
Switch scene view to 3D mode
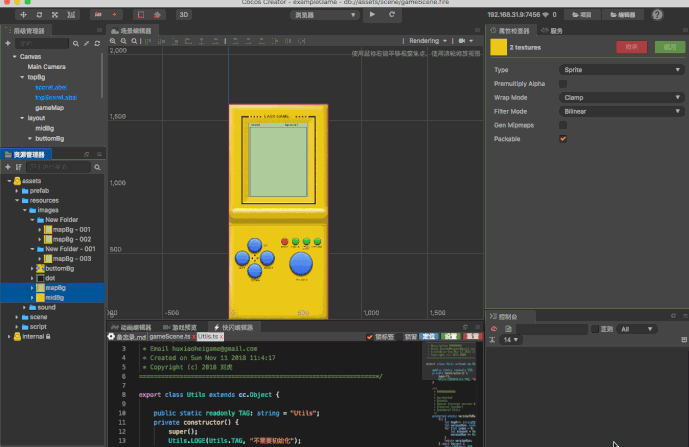tap(184, 15)
